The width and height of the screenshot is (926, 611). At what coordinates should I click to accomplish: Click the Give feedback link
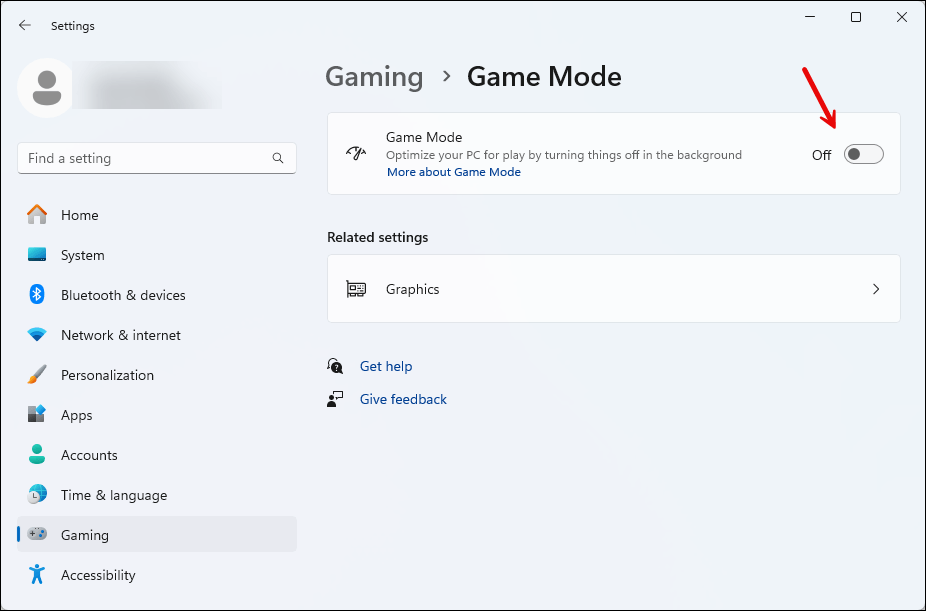coord(403,399)
